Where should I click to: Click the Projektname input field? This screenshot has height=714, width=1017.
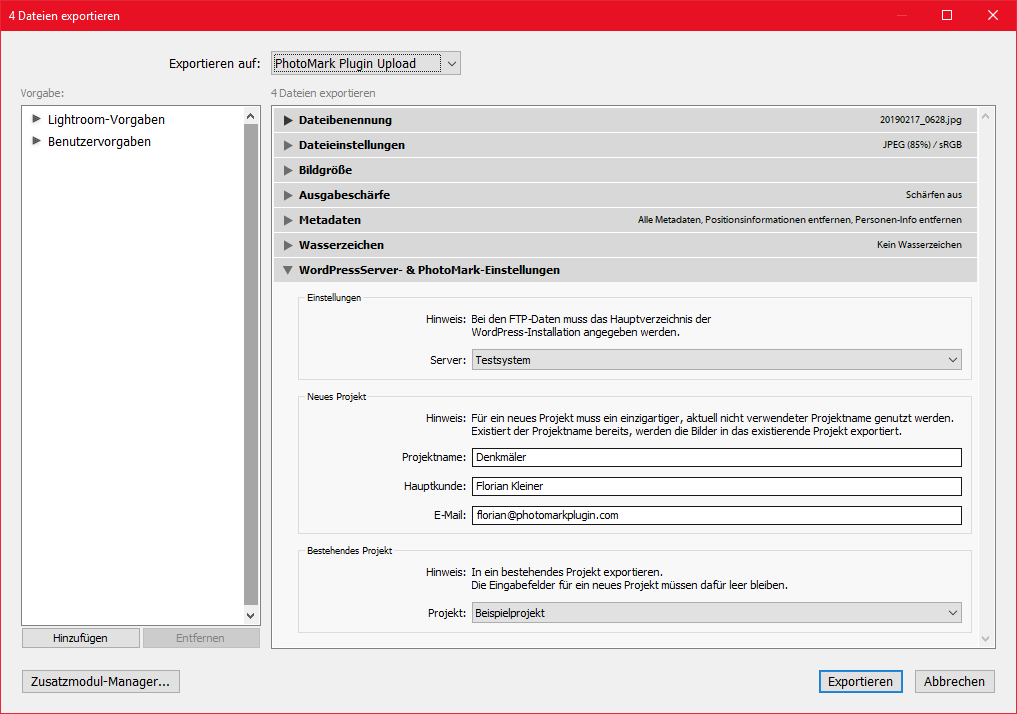(x=717, y=457)
